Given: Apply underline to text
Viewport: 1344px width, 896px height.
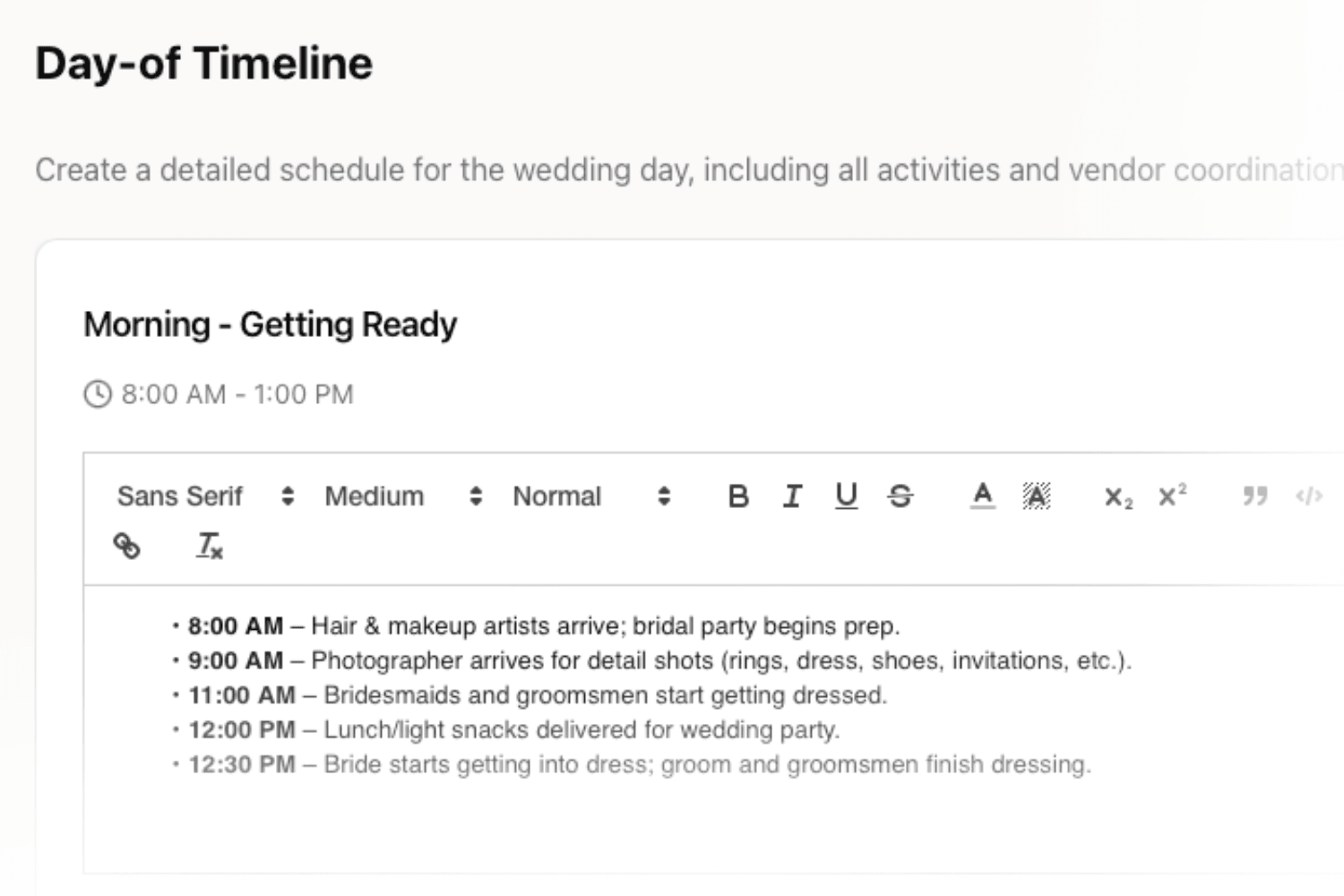Looking at the screenshot, I should (x=846, y=496).
